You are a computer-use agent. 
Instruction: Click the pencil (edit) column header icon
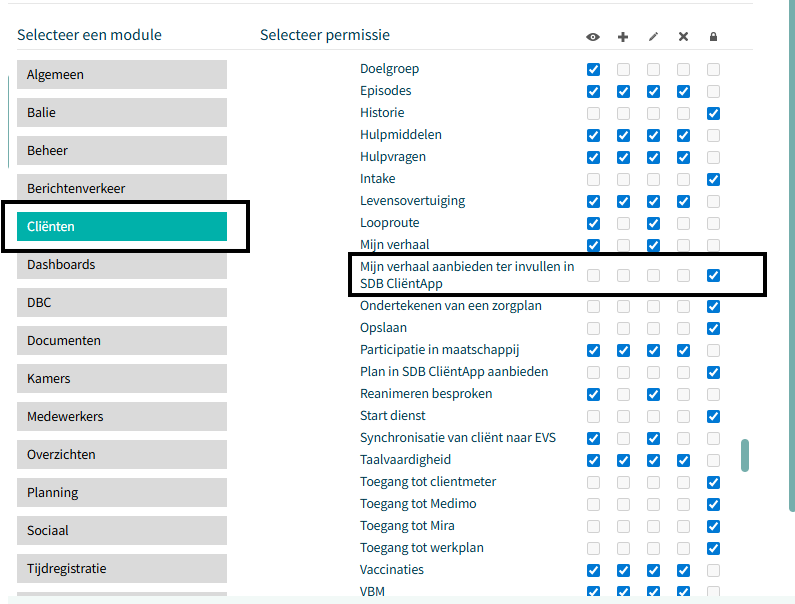(x=653, y=37)
